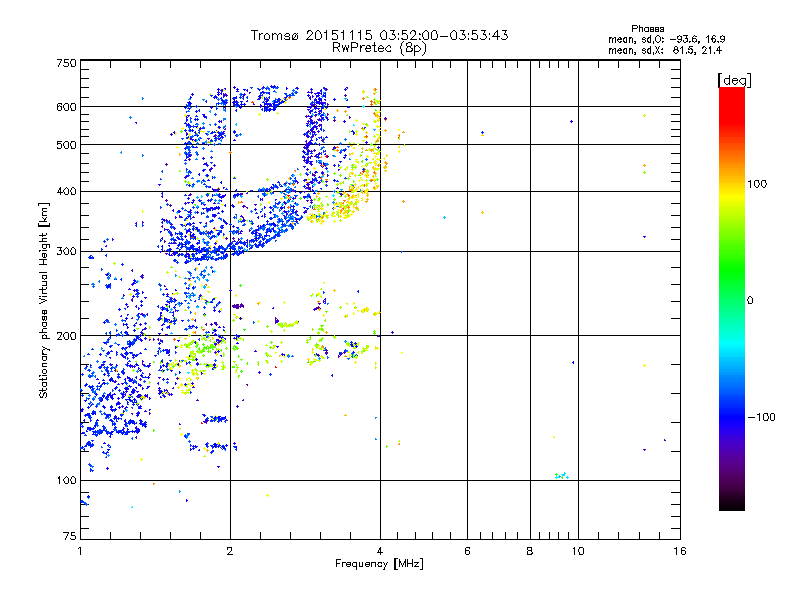
Task: Click the cyan point cluster near 10 MHz, 100 km
Action: [x=561, y=476]
